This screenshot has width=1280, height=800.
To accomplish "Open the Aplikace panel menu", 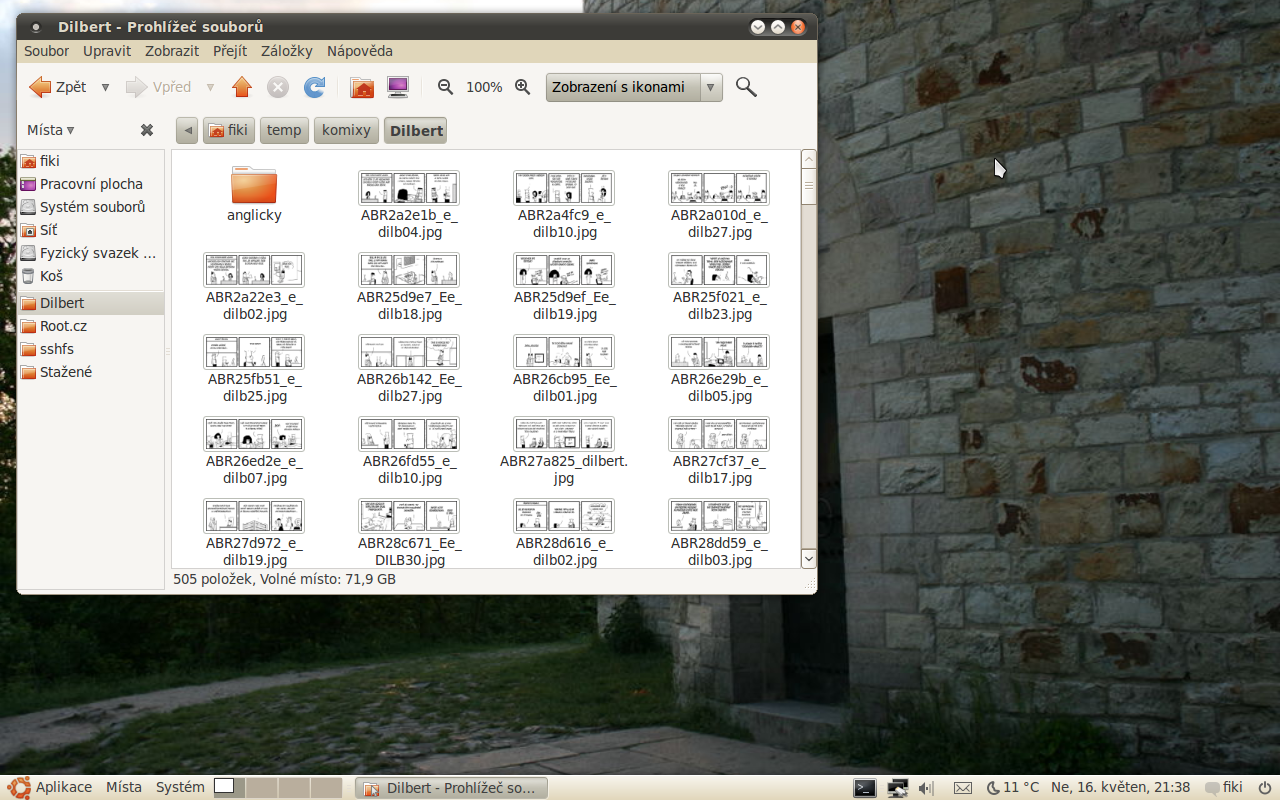I will click(50, 788).
